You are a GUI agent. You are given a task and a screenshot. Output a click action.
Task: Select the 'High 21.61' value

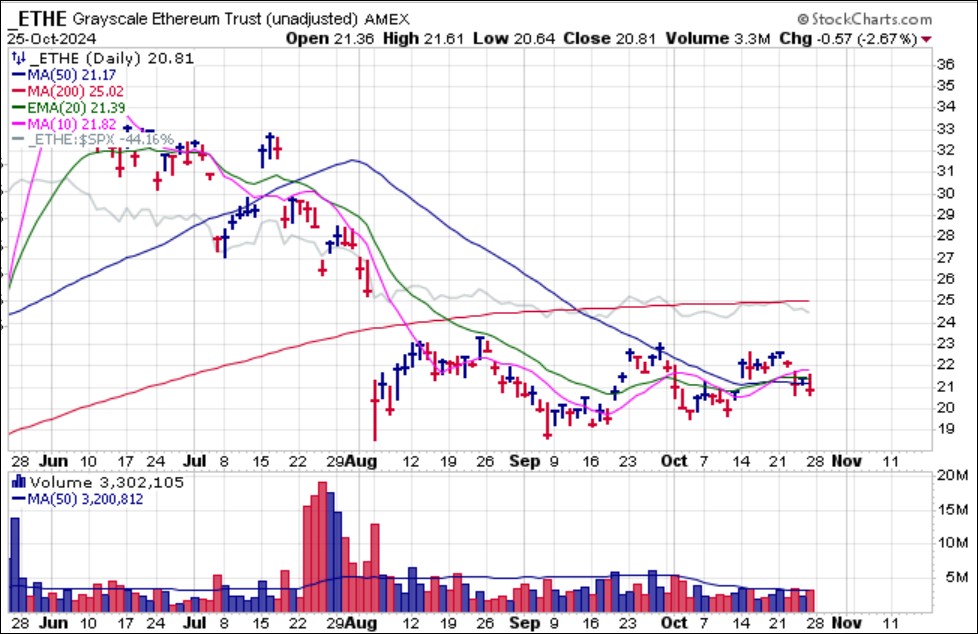424,39
